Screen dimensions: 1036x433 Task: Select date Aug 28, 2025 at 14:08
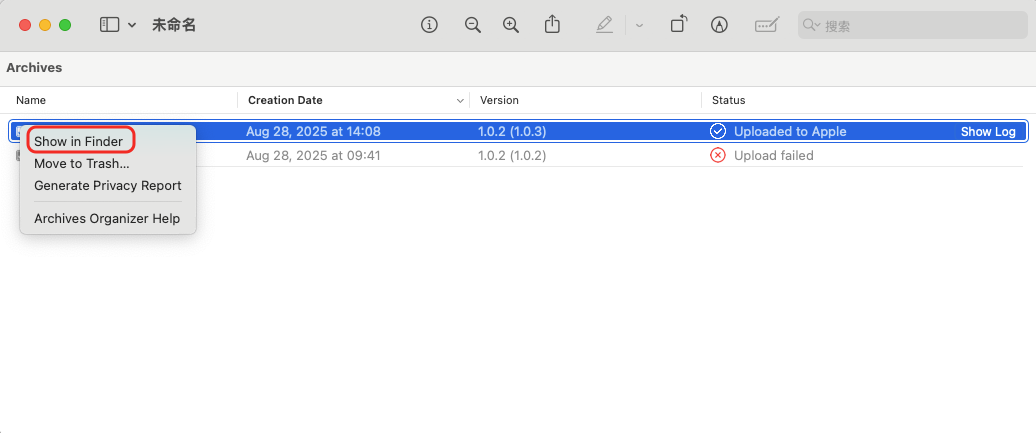[x=313, y=132]
